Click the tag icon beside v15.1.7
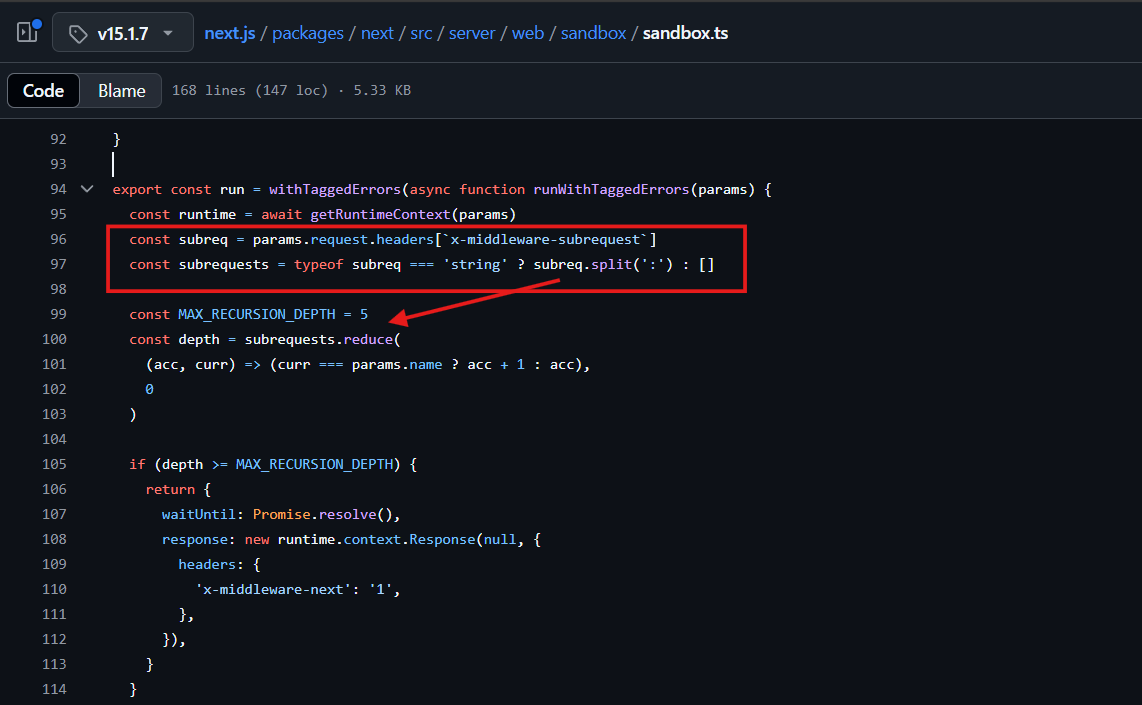Viewport: 1142px width, 705px height. (x=77, y=34)
